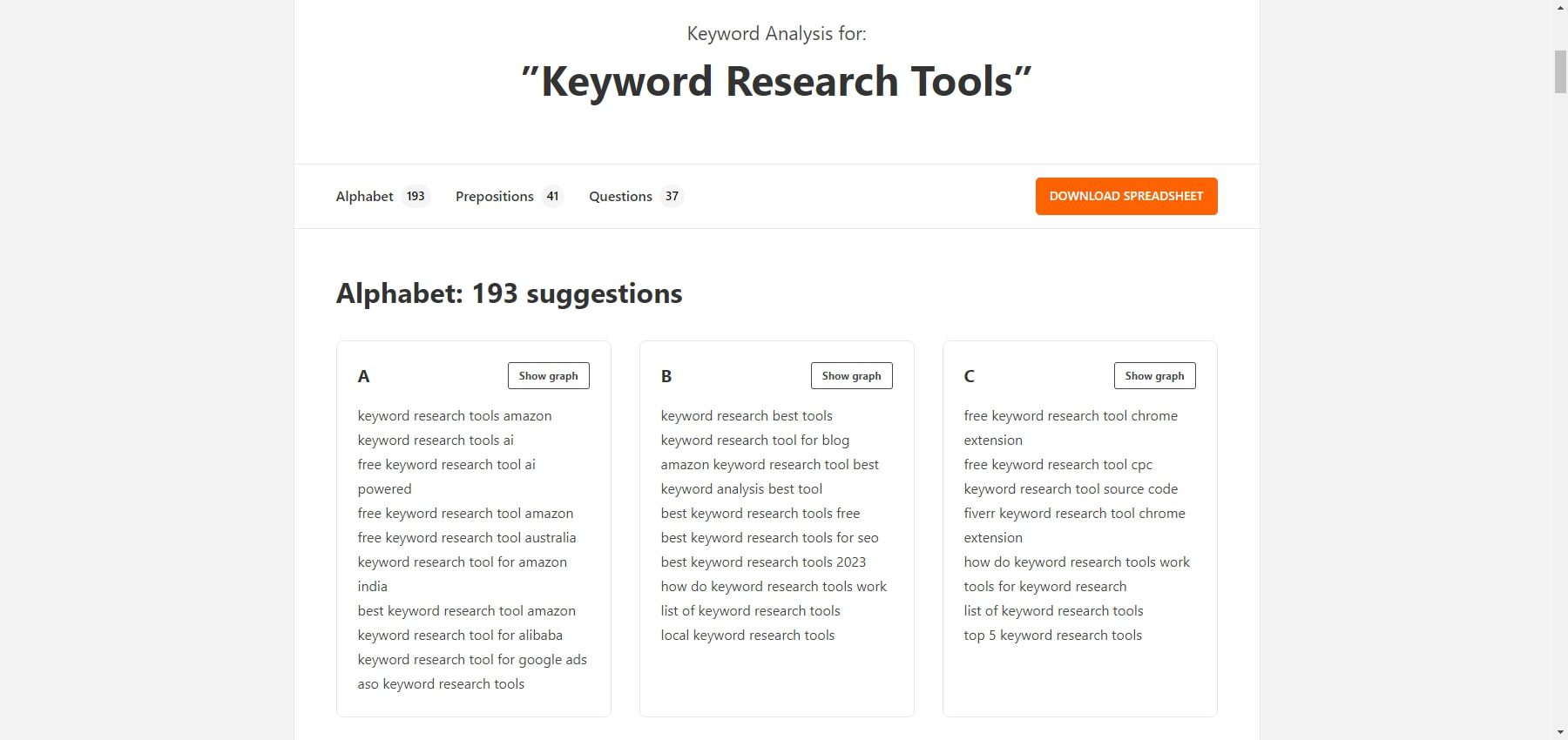Screen dimensions: 1568x740
Task: Click the Download Spreadsheet button
Action: (1125, 197)
